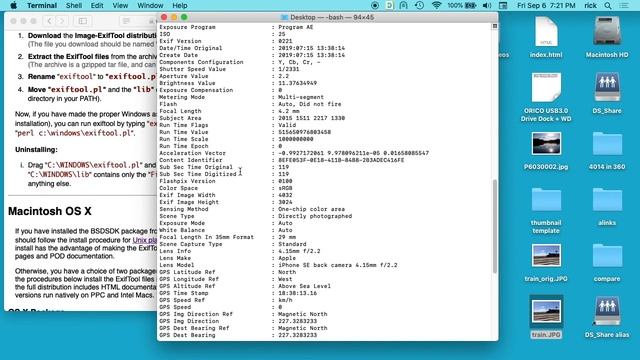Click the Acceleration Vector value
This screenshot has width=640, height=360.
coord(353,153)
